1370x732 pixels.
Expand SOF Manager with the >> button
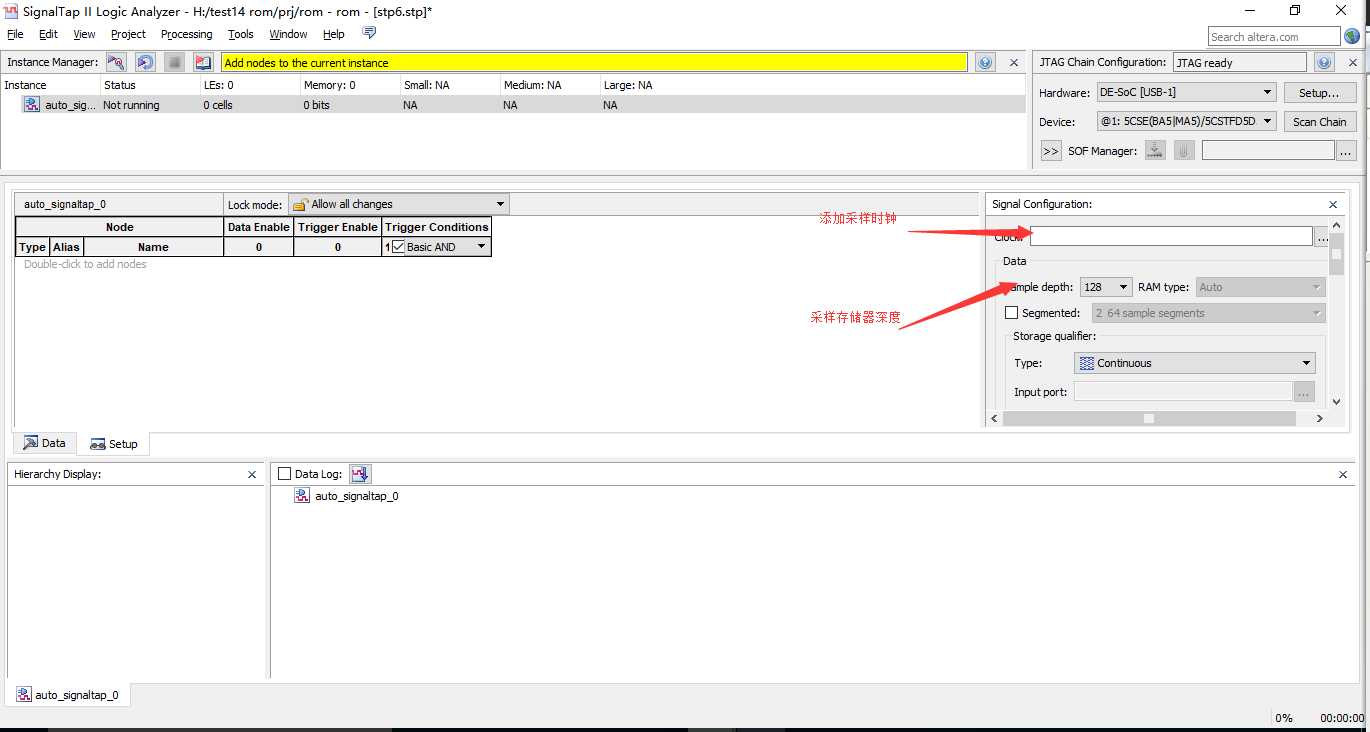(1051, 151)
